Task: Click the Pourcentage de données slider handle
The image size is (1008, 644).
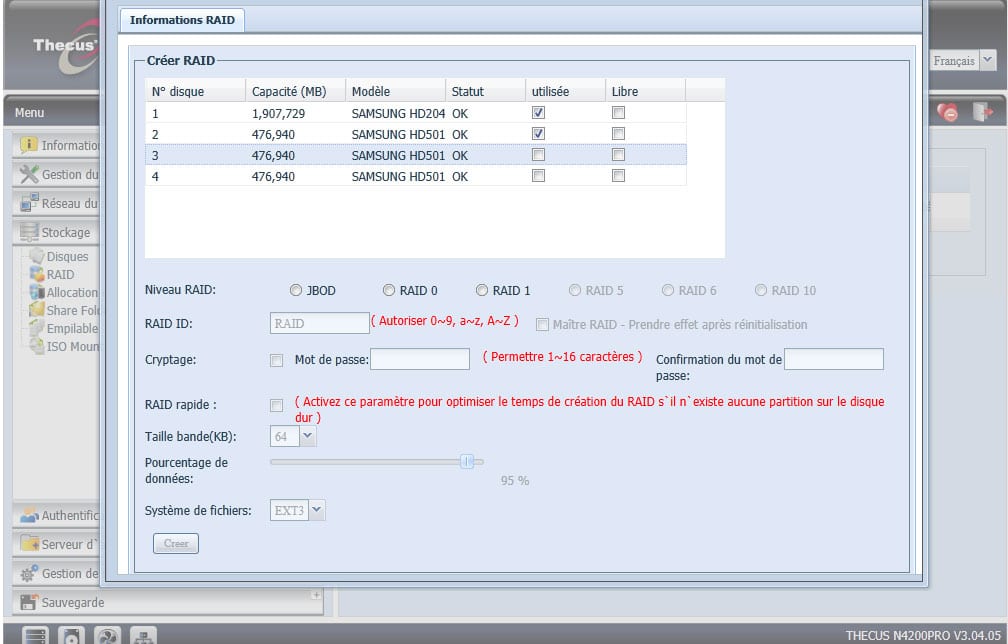Action: pyautogui.click(x=466, y=461)
